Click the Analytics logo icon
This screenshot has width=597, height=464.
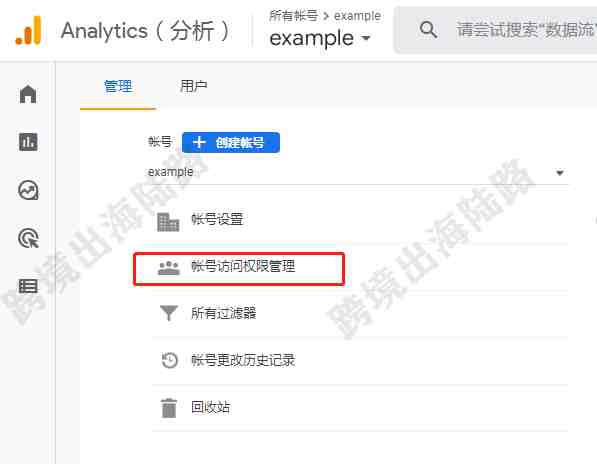28,30
